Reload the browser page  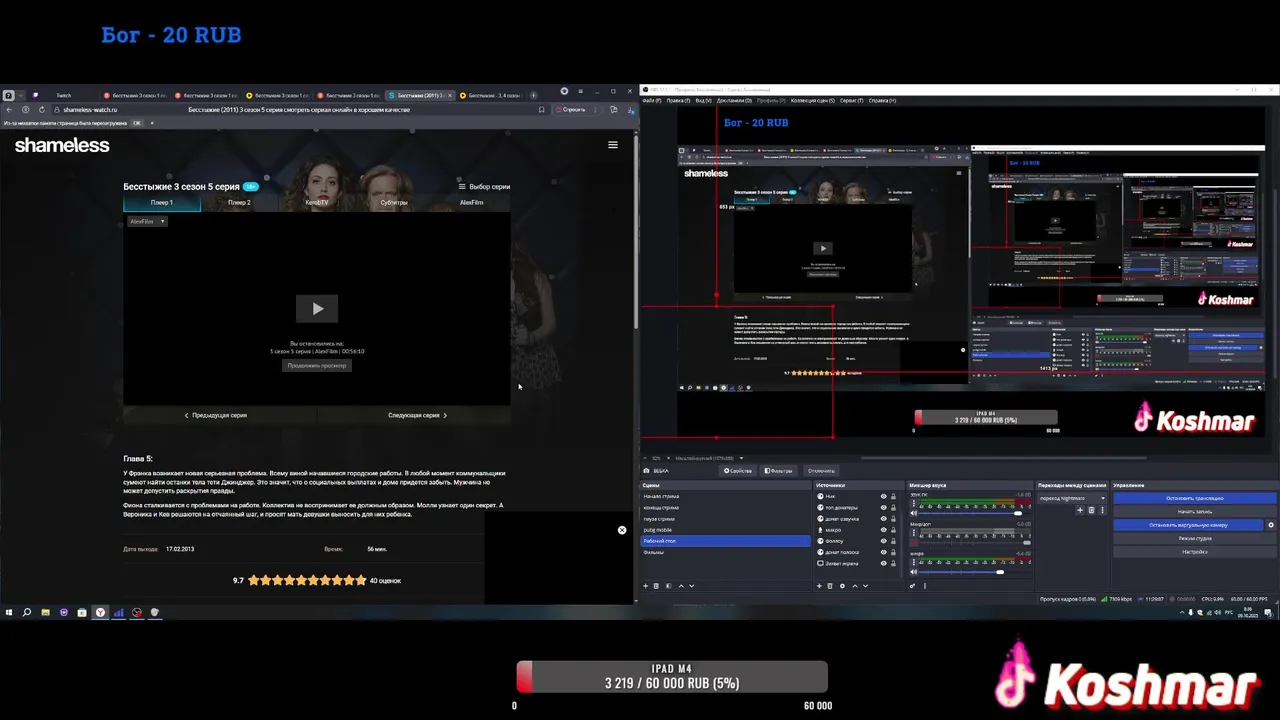tap(42, 109)
